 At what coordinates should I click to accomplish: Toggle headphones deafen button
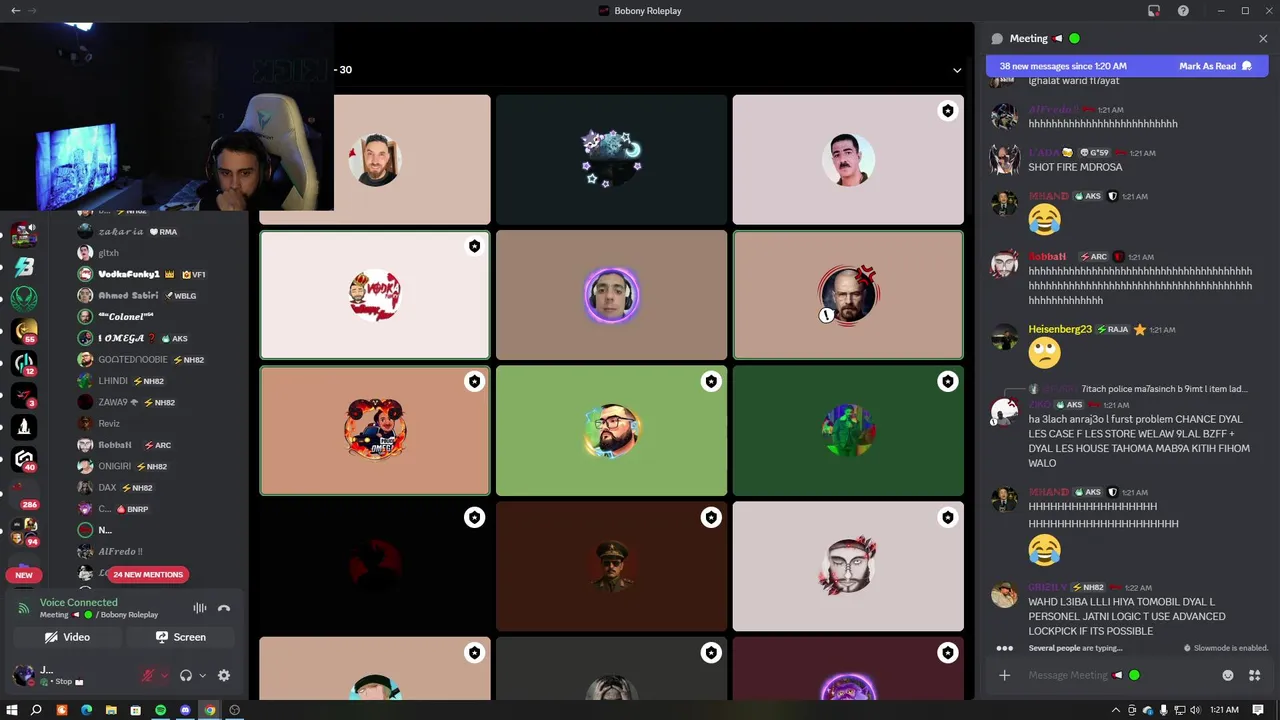[x=185, y=676]
